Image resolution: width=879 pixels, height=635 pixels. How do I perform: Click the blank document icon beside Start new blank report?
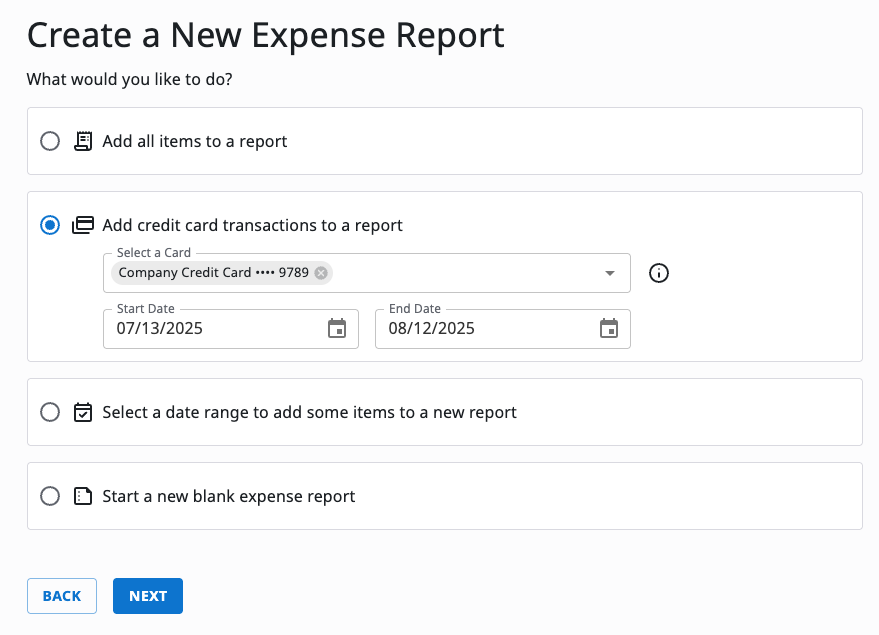[83, 496]
